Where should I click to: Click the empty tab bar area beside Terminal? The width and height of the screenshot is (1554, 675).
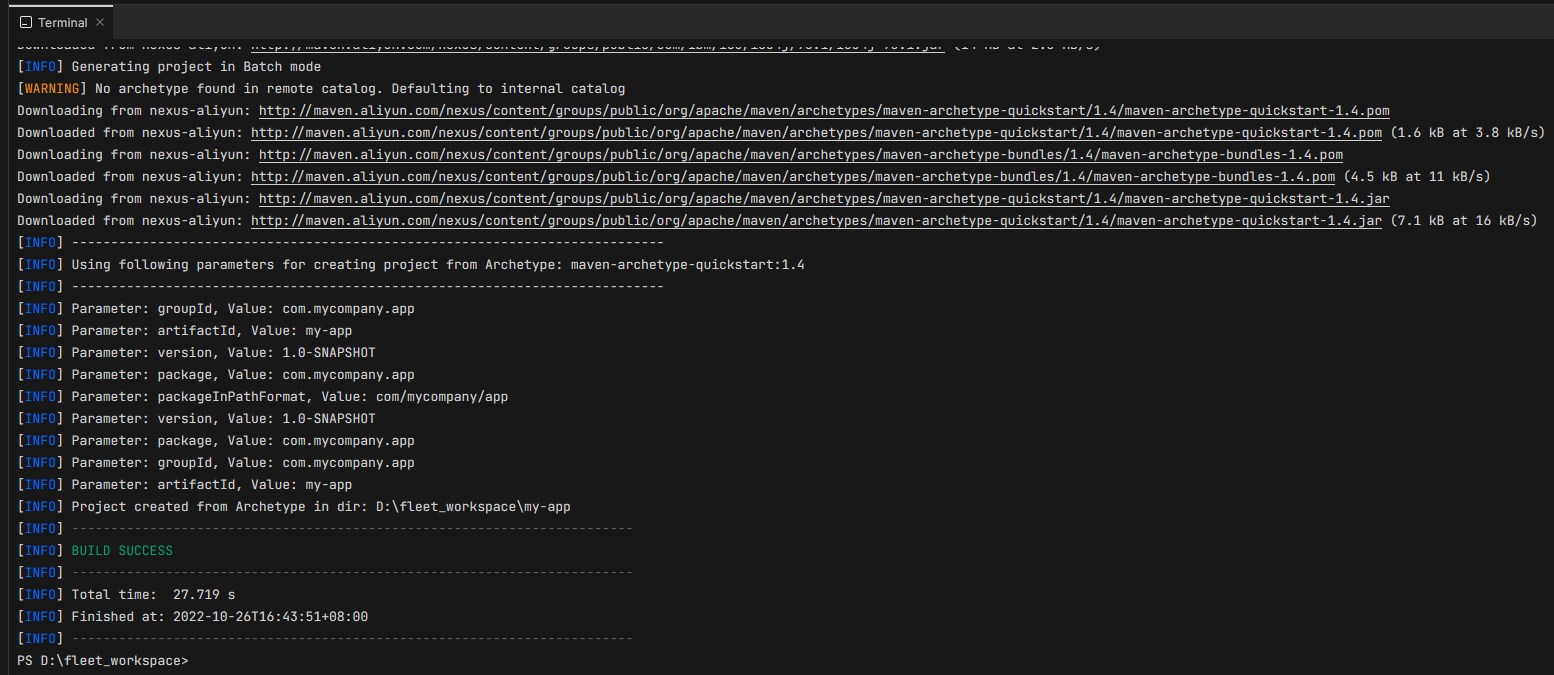[800, 22]
